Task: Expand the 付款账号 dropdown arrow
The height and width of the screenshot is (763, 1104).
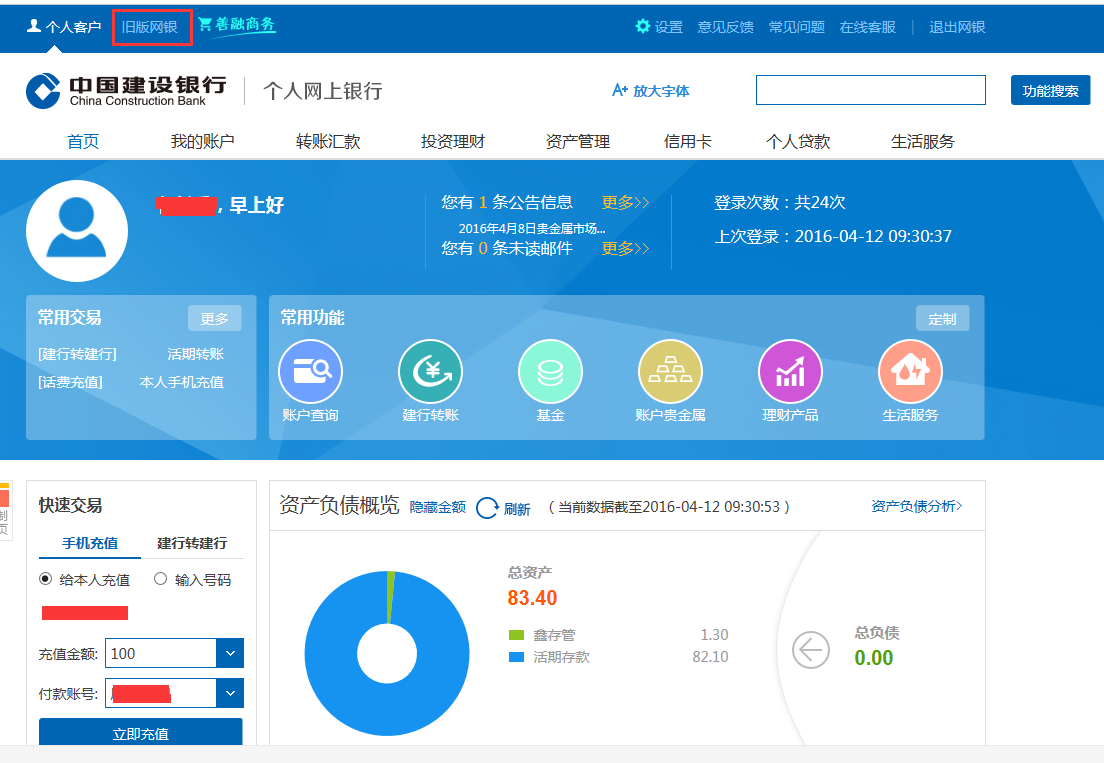Action: [230, 693]
